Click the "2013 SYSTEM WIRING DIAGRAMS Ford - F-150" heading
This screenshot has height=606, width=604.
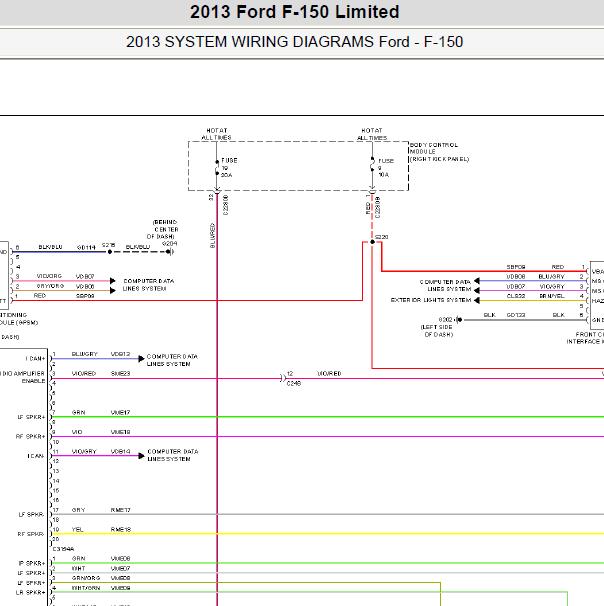294,42
